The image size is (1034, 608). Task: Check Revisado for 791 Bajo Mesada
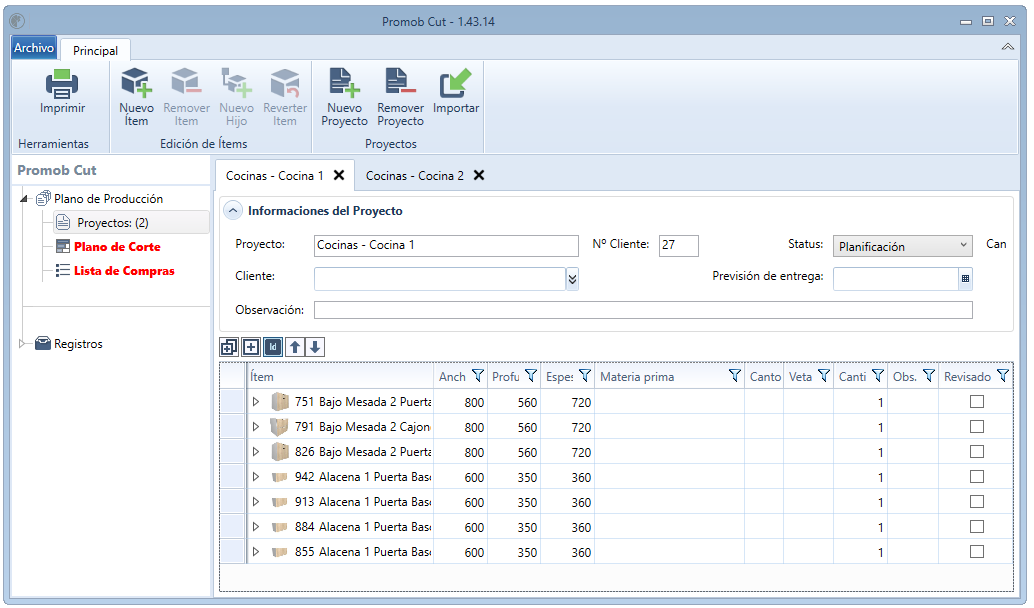click(977, 427)
